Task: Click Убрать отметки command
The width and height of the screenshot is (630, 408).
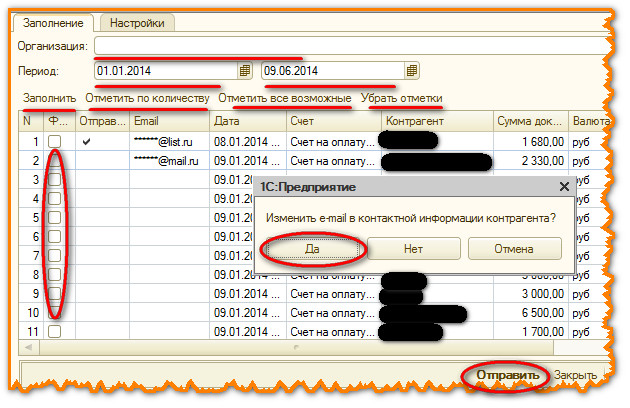Action: pyautogui.click(x=401, y=98)
